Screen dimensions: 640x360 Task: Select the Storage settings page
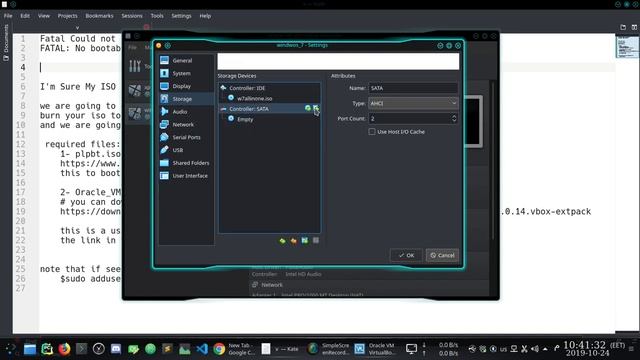point(186,99)
